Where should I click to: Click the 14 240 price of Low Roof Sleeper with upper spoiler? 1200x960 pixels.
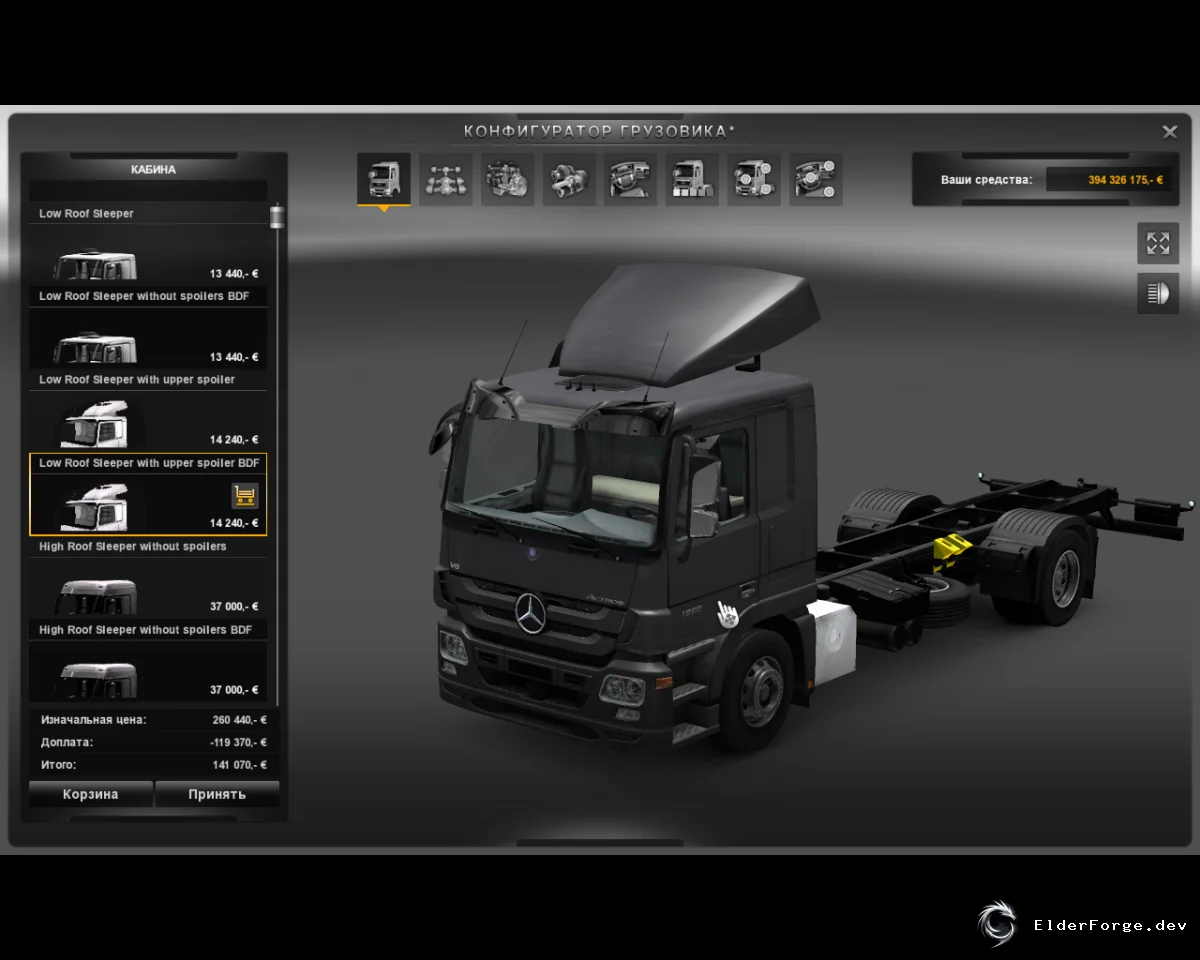pyautogui.click(x=234, y=440)
